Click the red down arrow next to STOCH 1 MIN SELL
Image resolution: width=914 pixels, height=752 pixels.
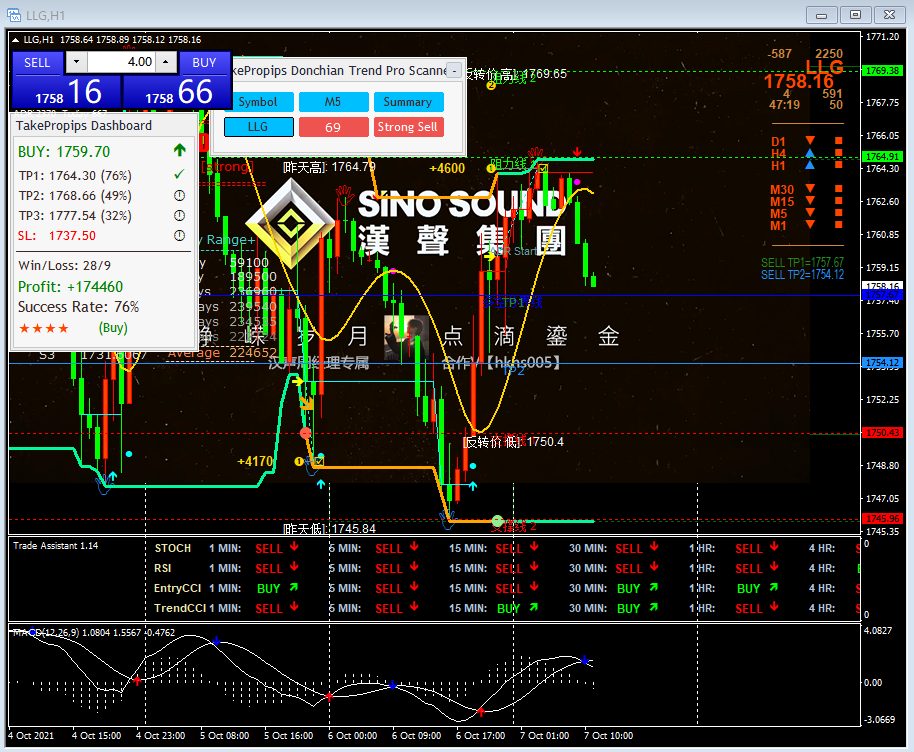[294, 547]
